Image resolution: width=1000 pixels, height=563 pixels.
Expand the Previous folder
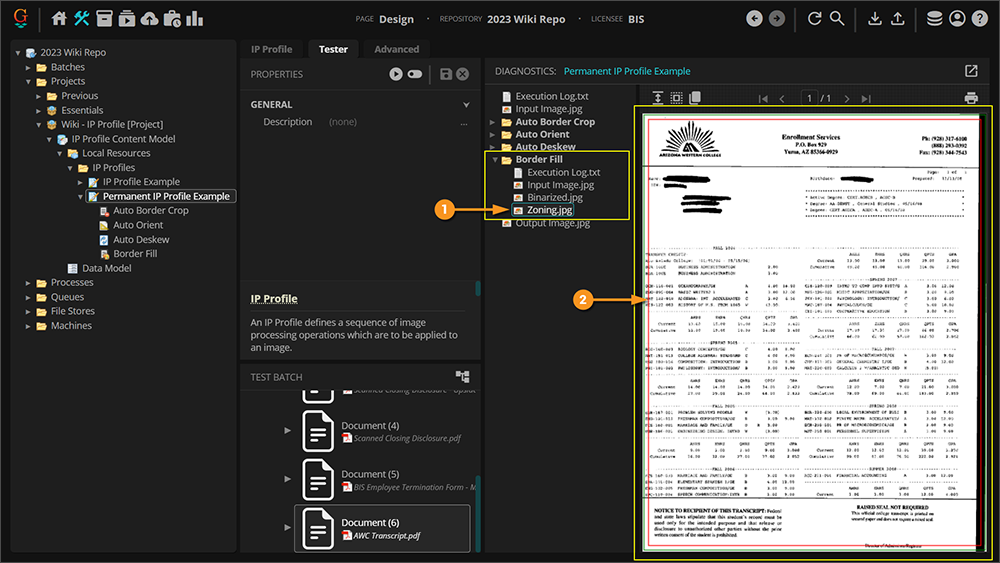click(38, 96)
